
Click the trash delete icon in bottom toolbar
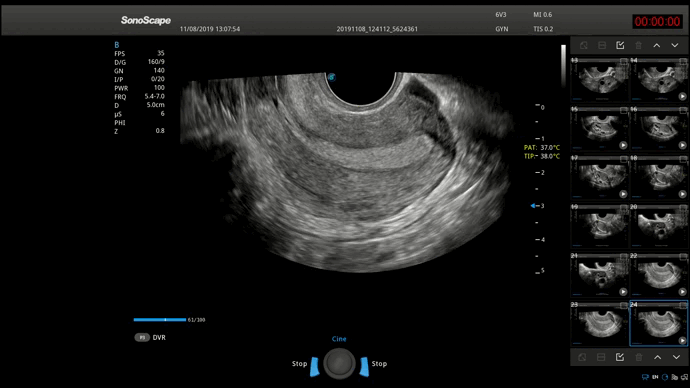[639, 357]
